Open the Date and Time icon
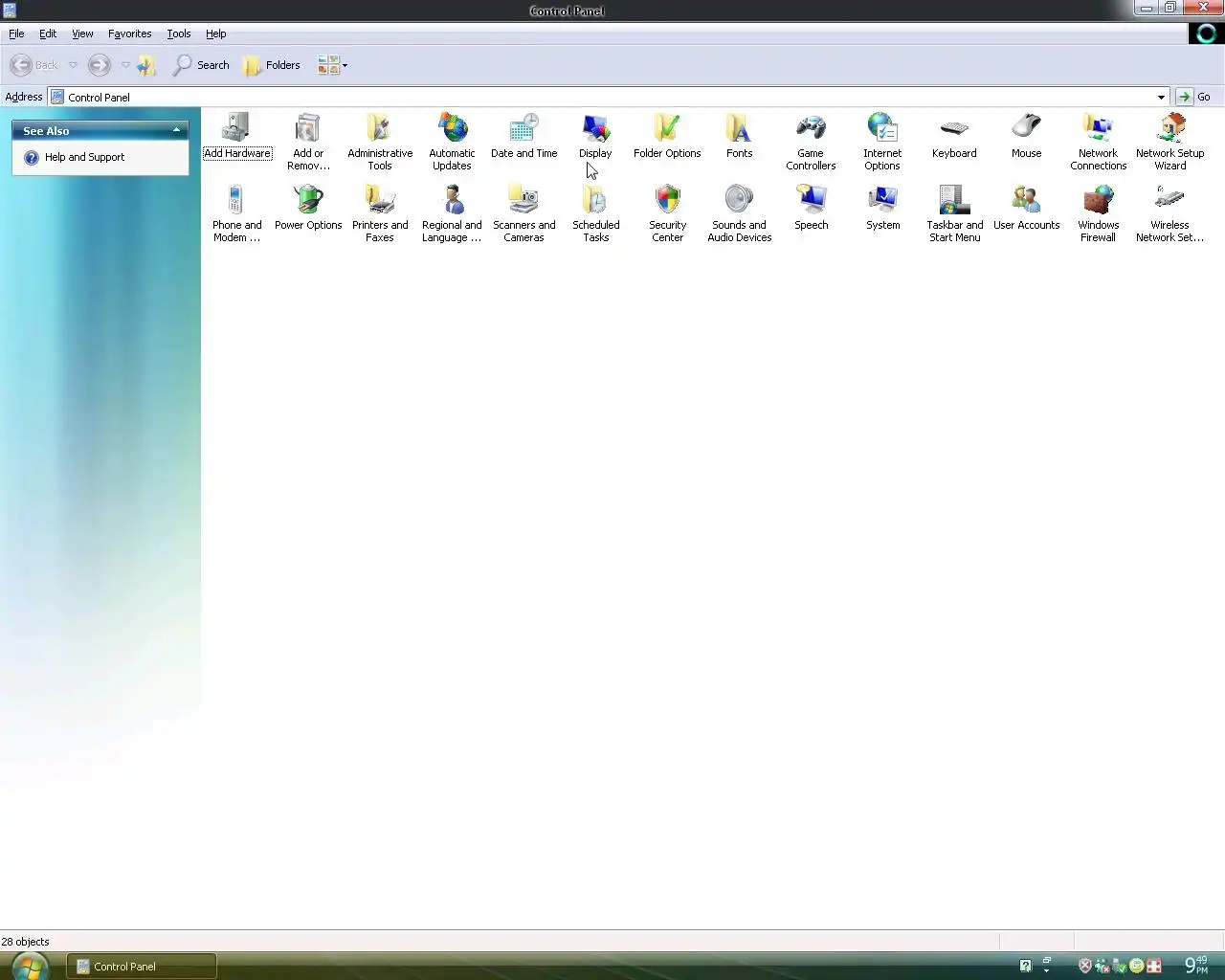Screen dimensions: 1225x980 [523, 127]
